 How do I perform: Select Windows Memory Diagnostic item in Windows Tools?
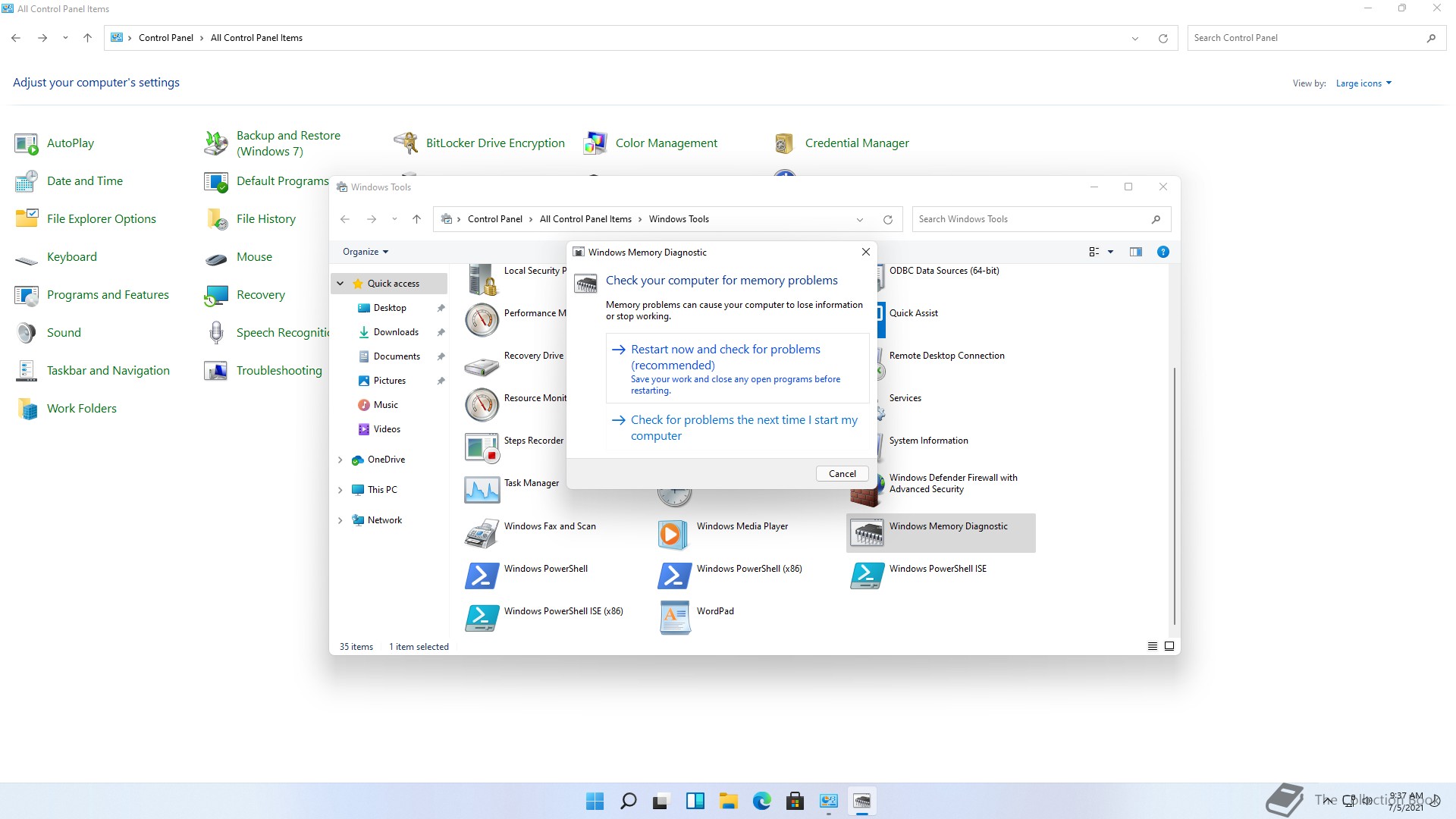tap(940, 533)
